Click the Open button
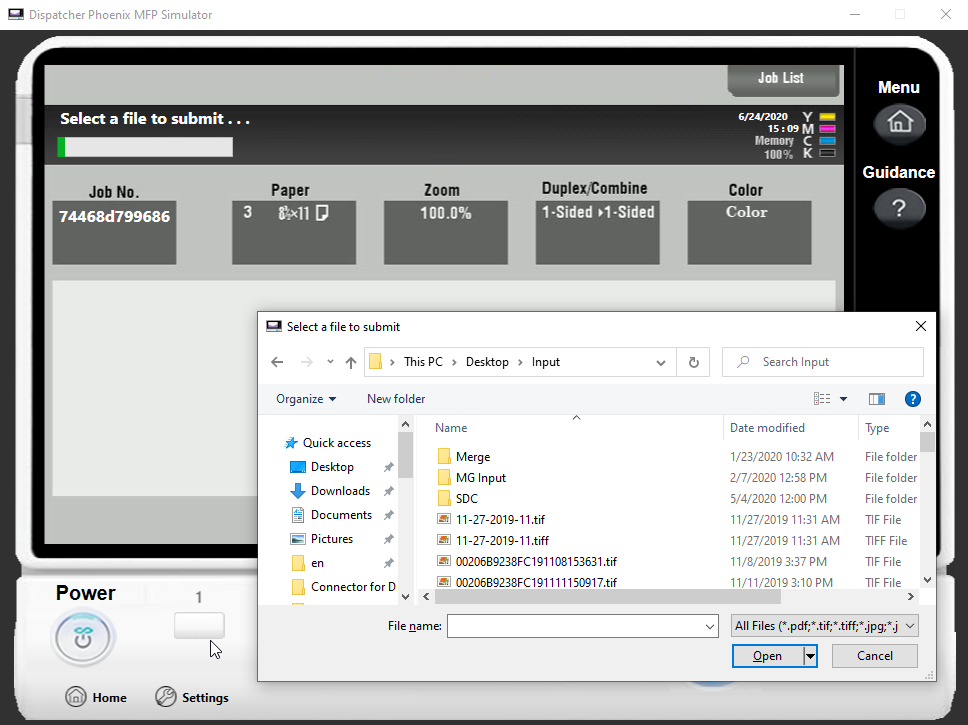968x725 pixels. [x=767, y=656]
